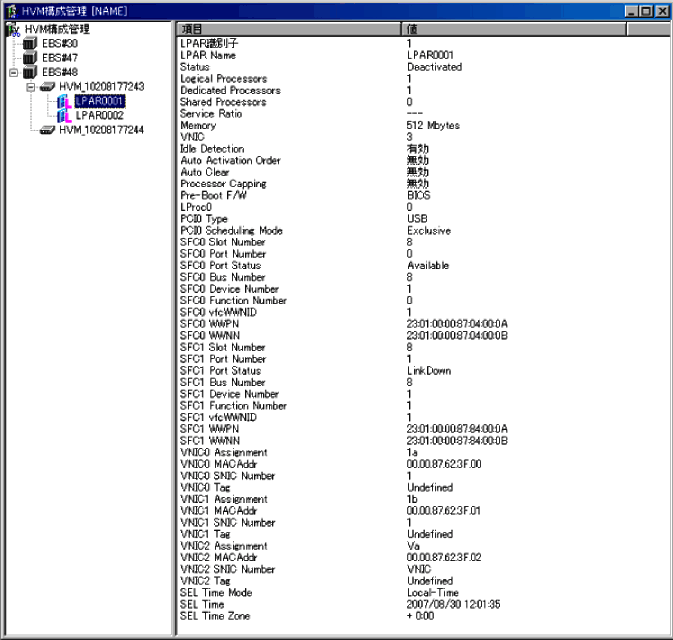
Task: Click the Status row label
Action: coord(194,67)
